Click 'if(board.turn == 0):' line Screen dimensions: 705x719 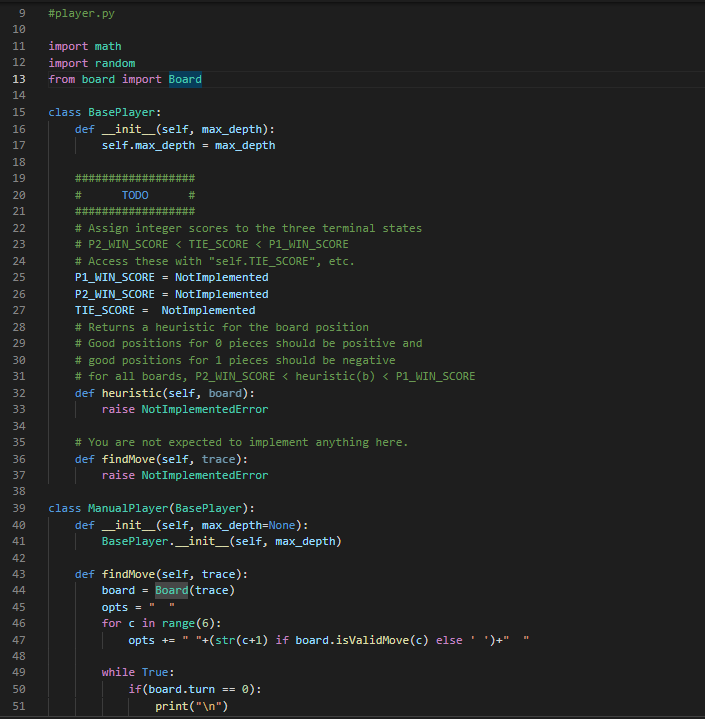(195, 689)
